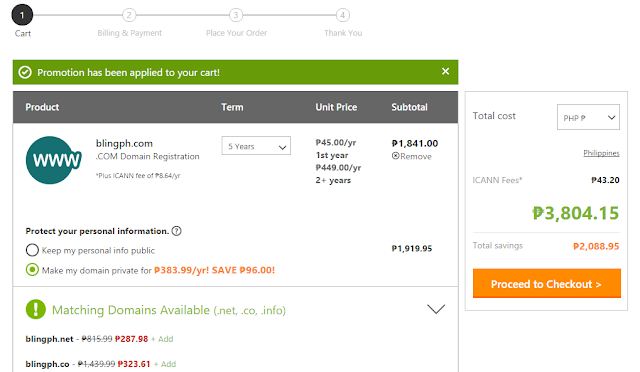Collapse the Matching Domains Available section
Image resolution: width=640 pixels, height=372 pixels.
[436, 309]
